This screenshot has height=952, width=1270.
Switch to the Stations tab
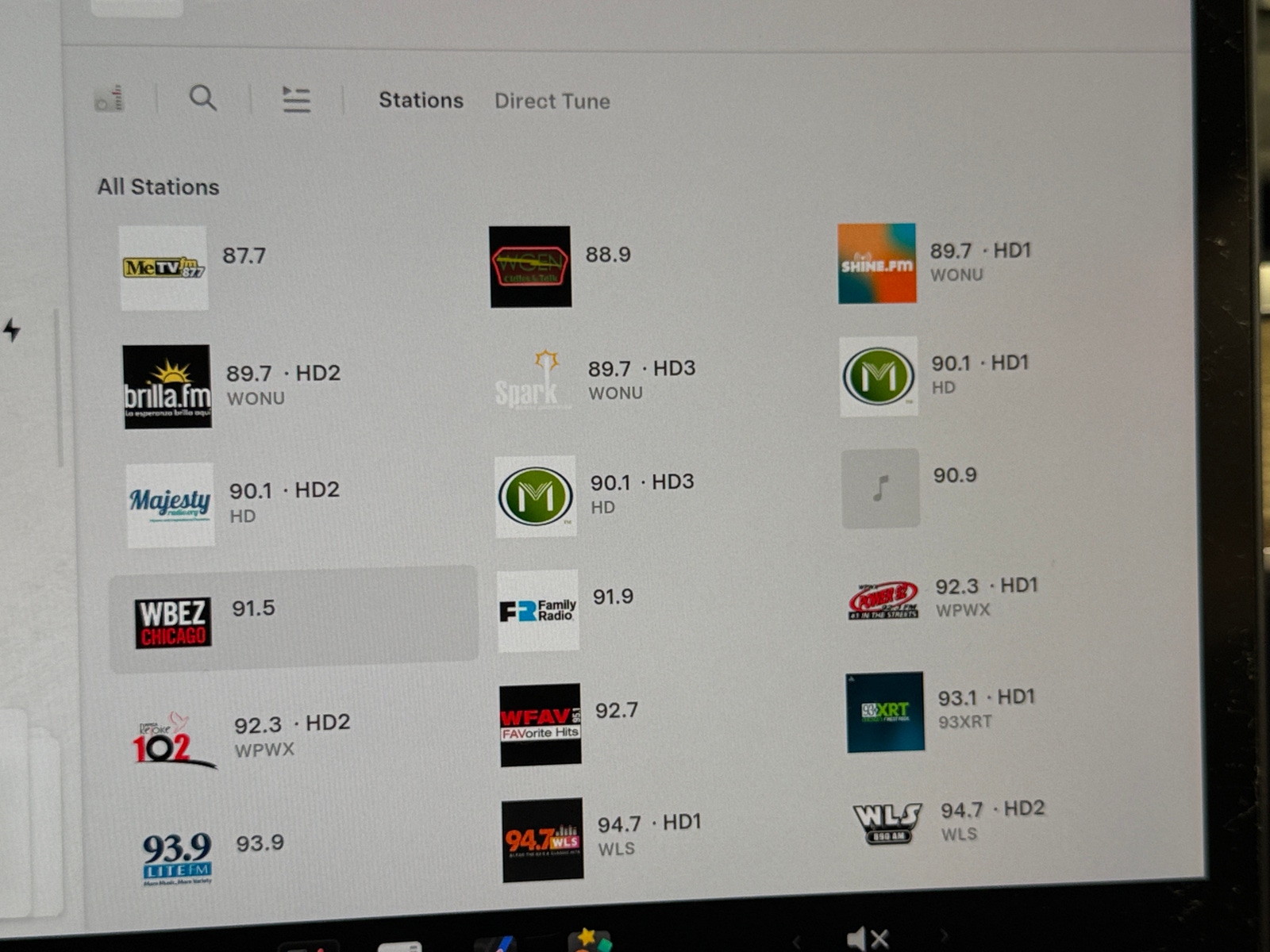tap(421, 100)
